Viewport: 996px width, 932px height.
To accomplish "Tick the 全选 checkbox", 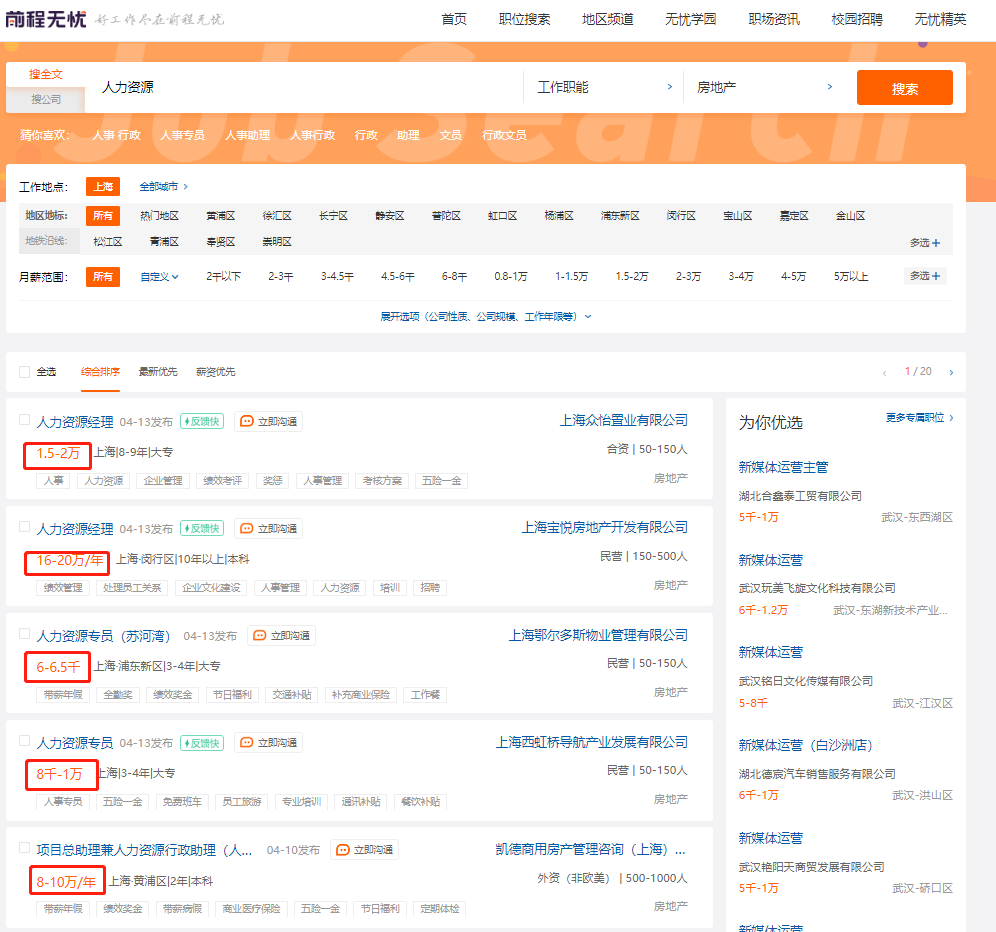I will click(x=25, y=372).
